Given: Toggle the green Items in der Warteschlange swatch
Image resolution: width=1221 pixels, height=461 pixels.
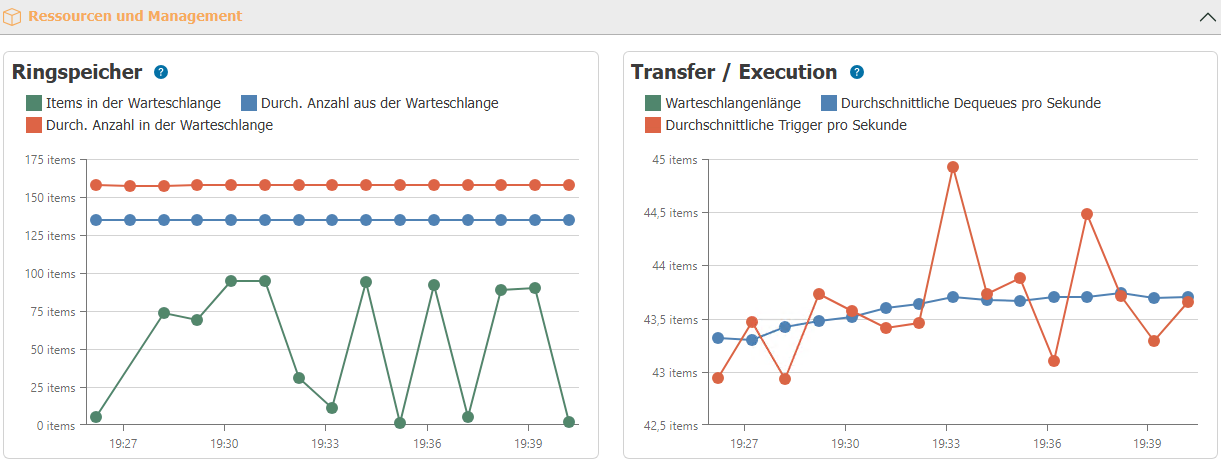Looking at the screenshot, I should click(34, 103).
